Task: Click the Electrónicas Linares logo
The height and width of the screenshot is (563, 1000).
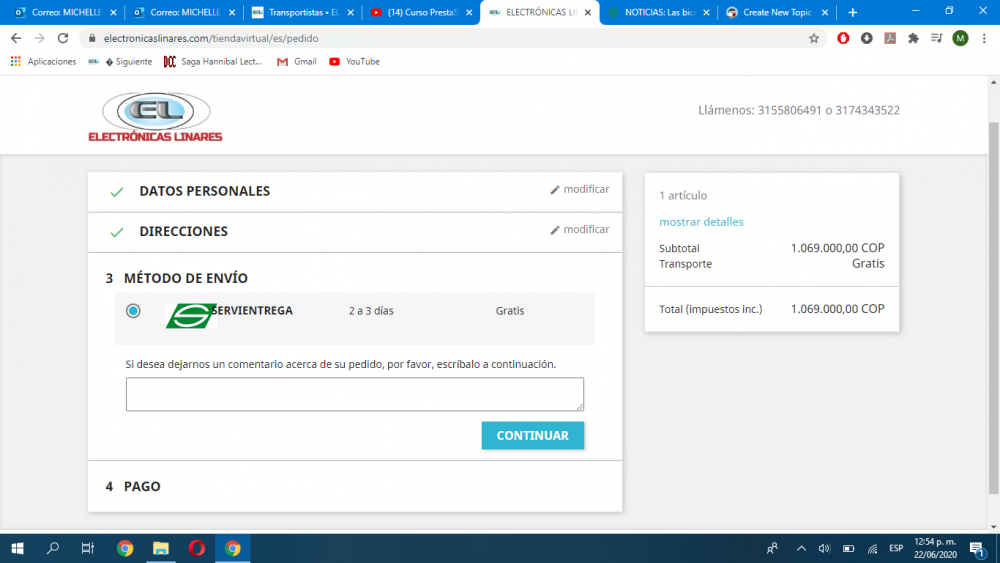Action: coord(156,117)
